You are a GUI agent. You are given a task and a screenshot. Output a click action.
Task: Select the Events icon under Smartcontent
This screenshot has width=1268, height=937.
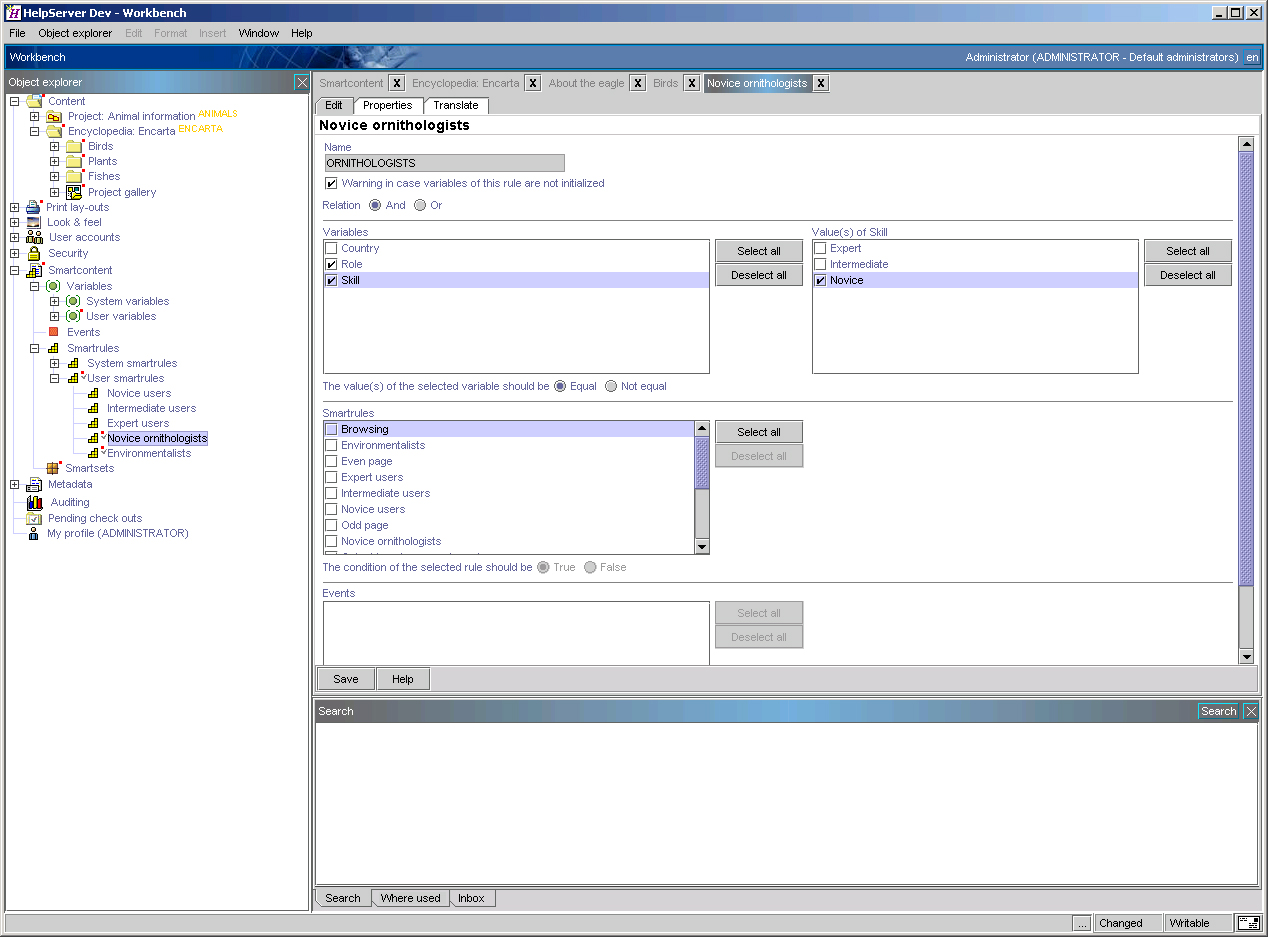[x=52, y=331]
